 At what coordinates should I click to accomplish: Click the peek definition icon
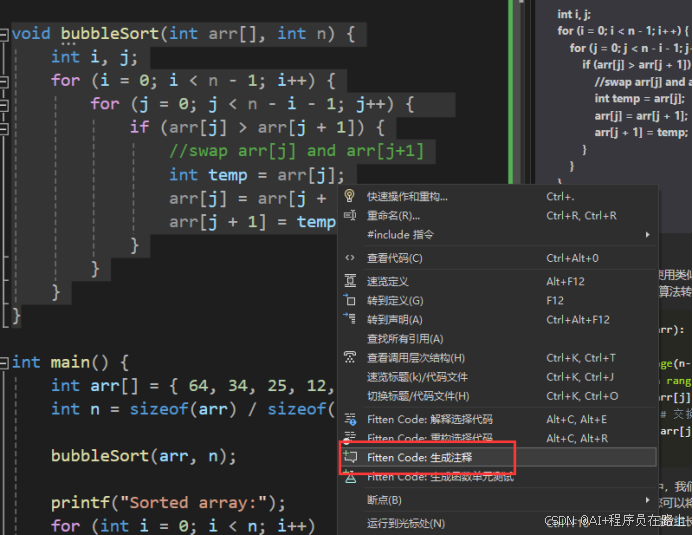[350, 281]
